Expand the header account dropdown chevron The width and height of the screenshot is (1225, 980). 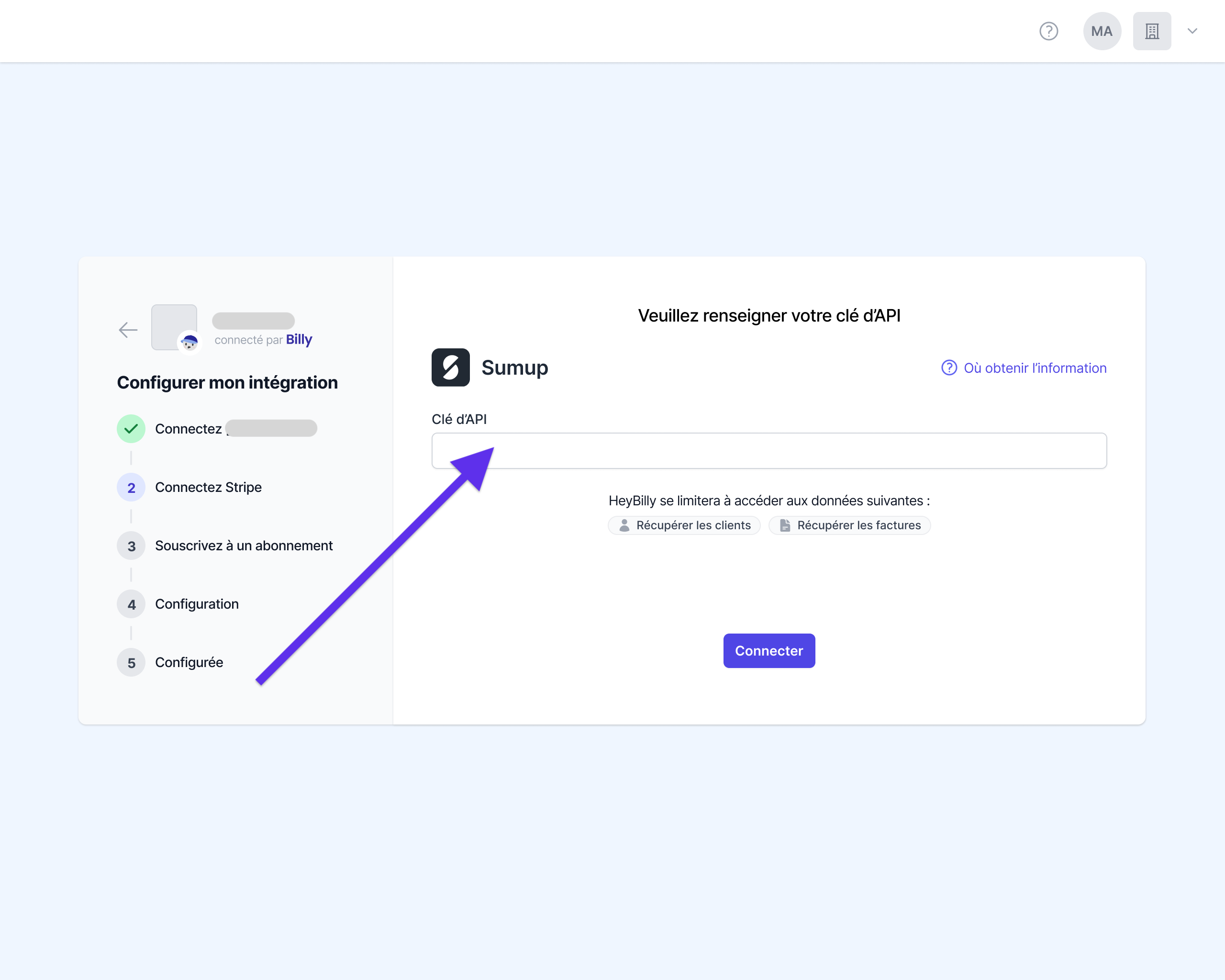(x=1192, y=31)
